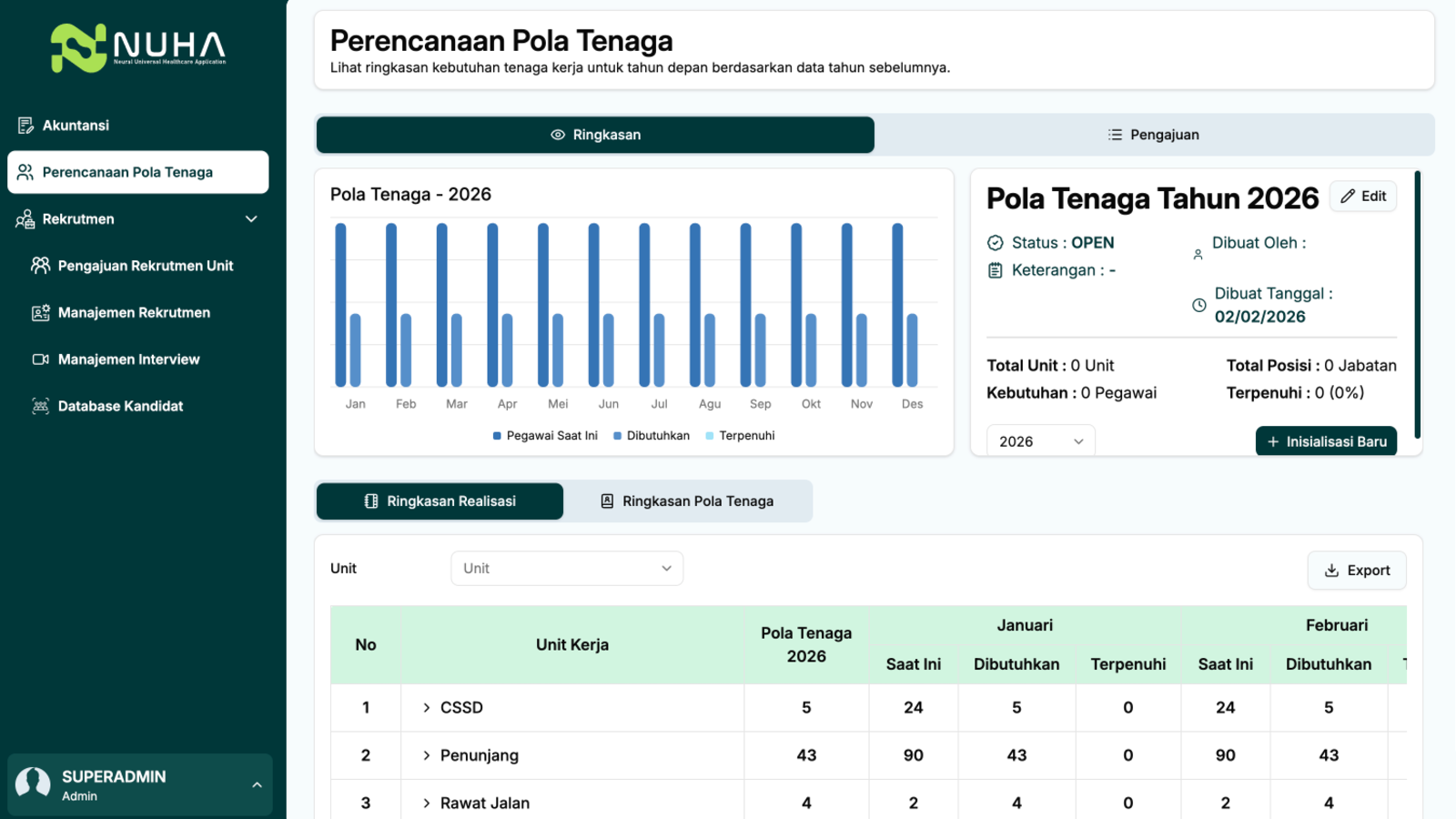Open Akuntansi from the sidebar
The height and width of the screenshot is (819, 1456).
(x=138, y=126)
